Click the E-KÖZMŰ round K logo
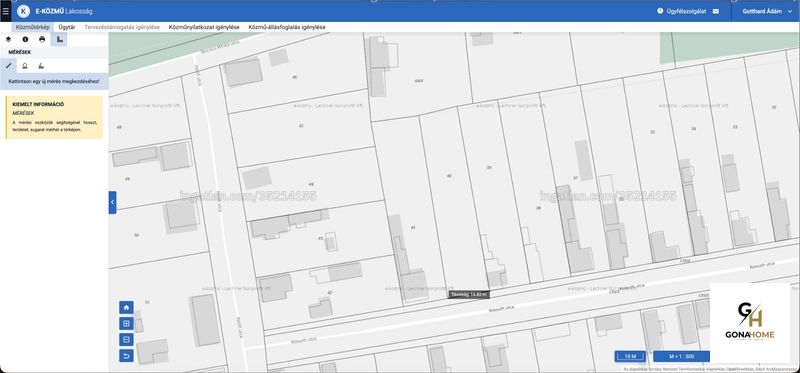Screen dimensions: 800x373 click(x=23, y=11)
